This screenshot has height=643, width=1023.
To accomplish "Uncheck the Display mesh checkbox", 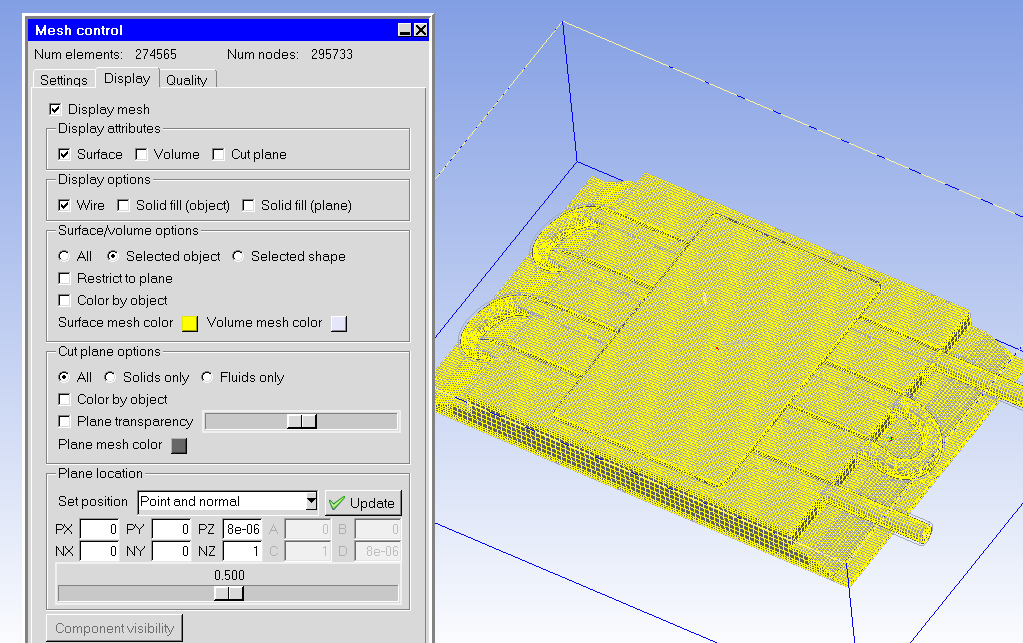I will (55, 109).
